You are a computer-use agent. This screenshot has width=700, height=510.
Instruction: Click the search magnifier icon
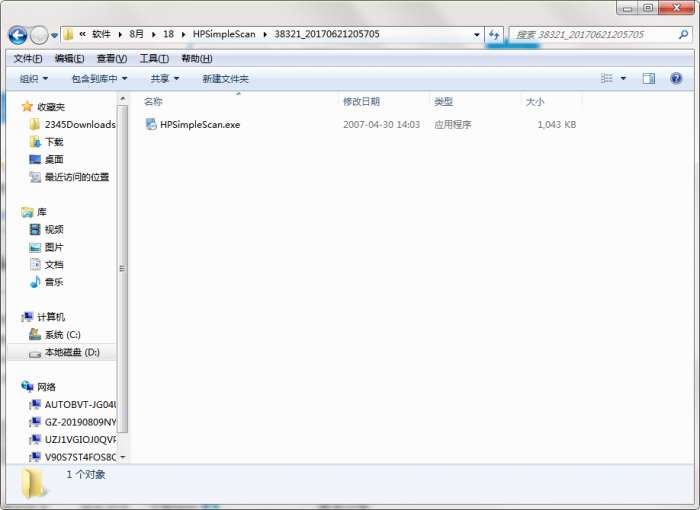click(x=683, y=34)
